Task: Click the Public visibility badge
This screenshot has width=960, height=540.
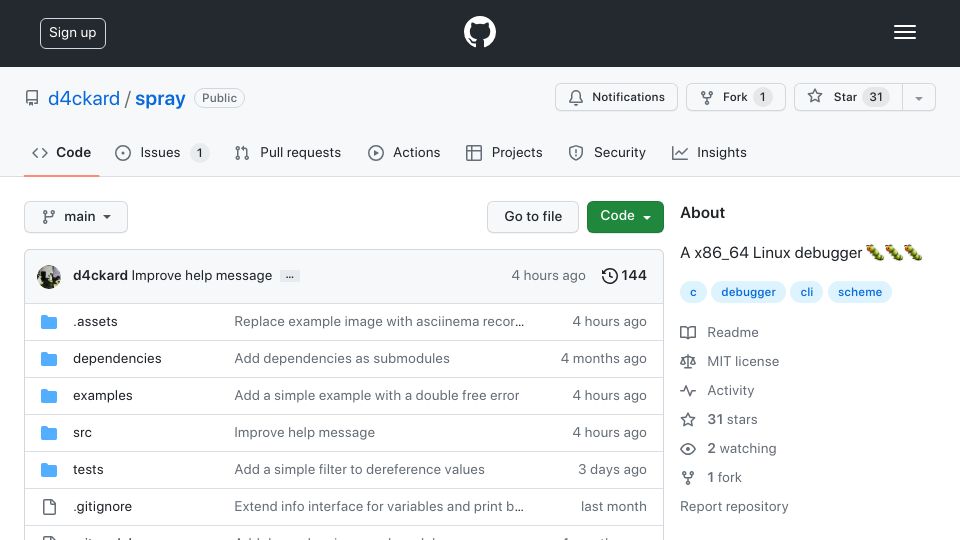Action: (219, 98)
